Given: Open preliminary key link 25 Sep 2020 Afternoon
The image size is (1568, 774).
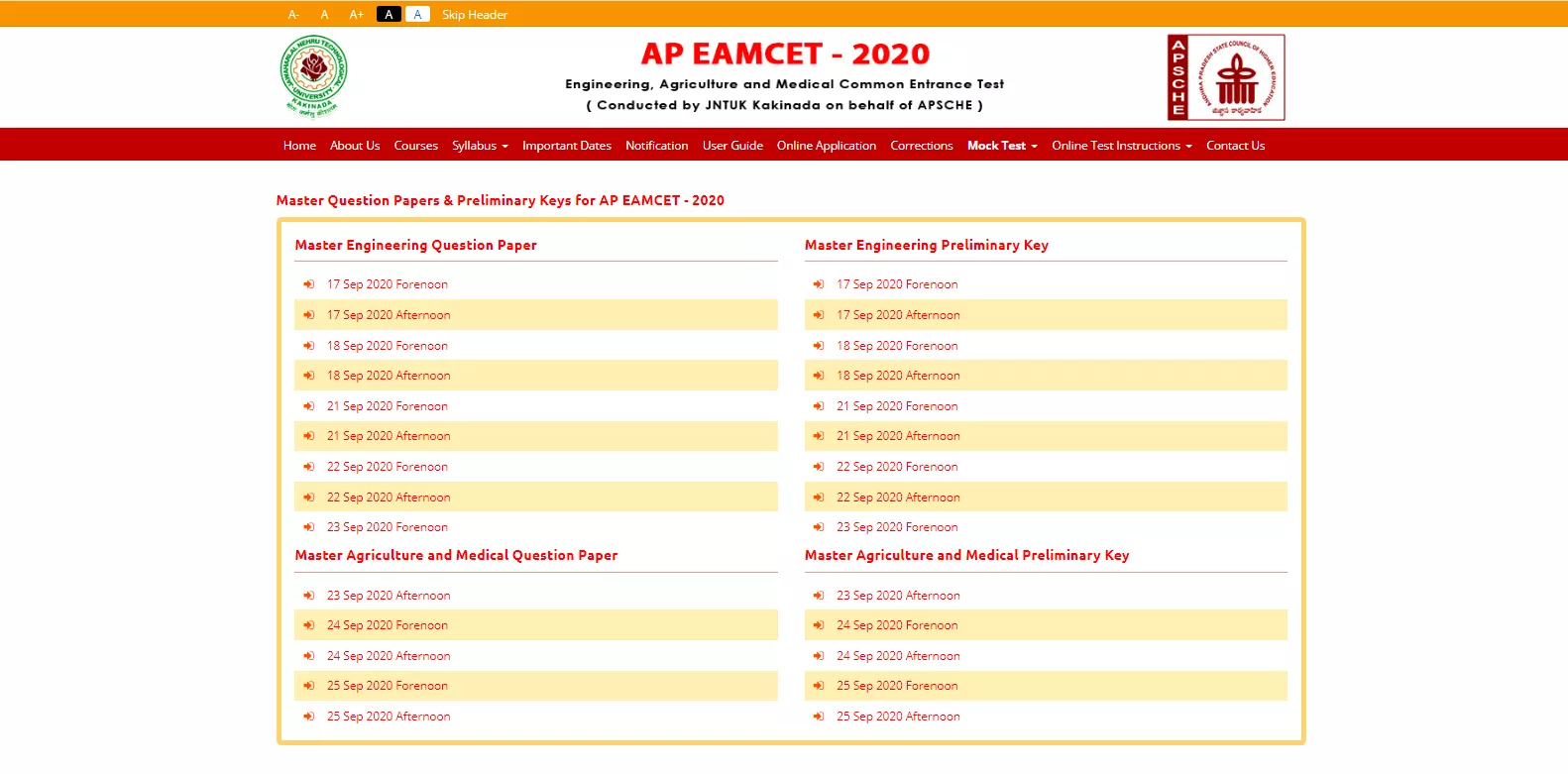Looking at the screenshot, I should tap(898, 717).
